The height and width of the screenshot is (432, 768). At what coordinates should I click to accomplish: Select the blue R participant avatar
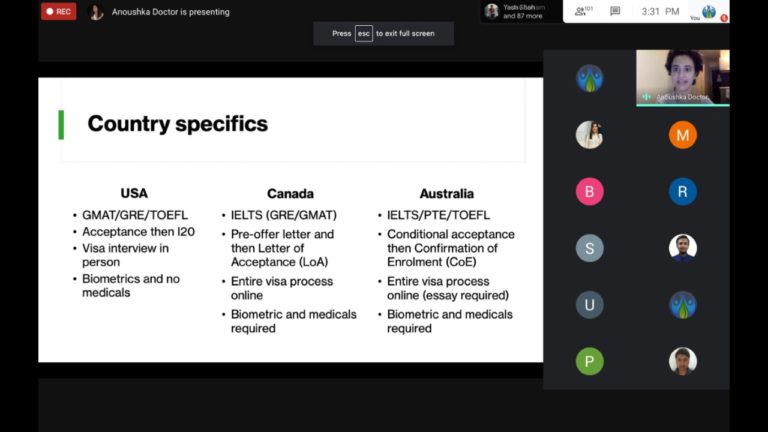[x=683, y=192]
